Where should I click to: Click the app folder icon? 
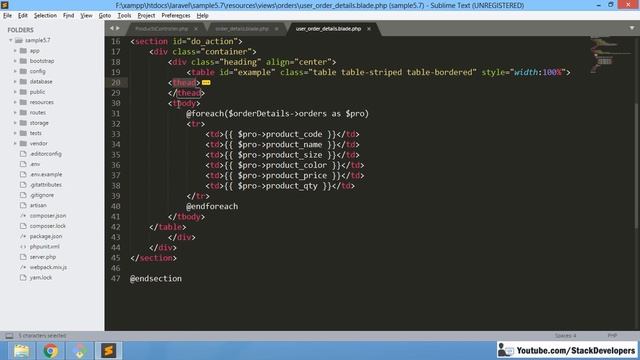click(x=23, y=51)
